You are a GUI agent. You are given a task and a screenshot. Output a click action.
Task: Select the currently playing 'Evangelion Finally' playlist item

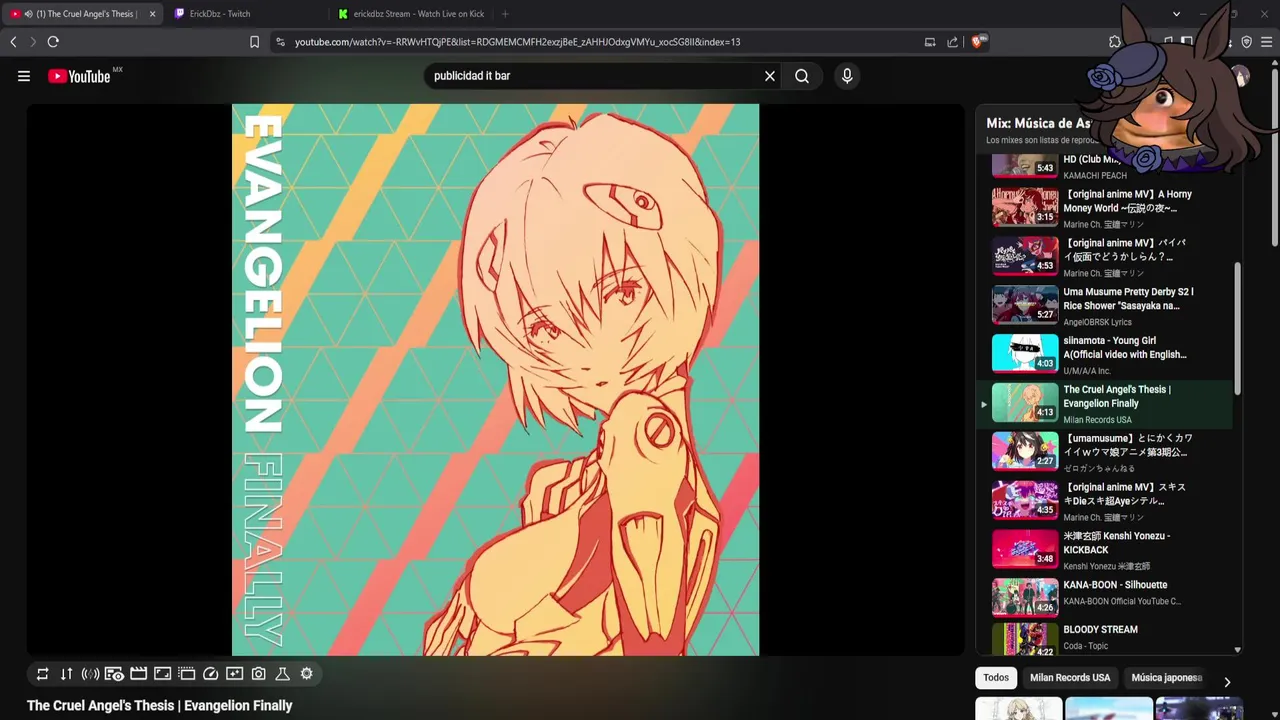tap(1105, 404)
